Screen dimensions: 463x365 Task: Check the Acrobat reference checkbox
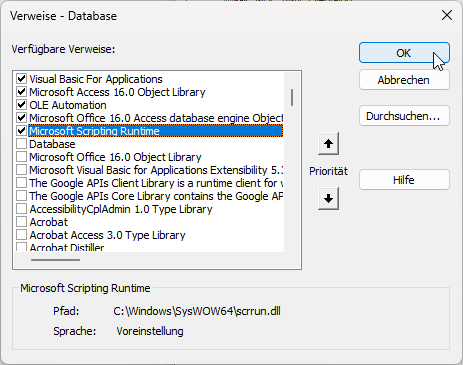point(22,222)
